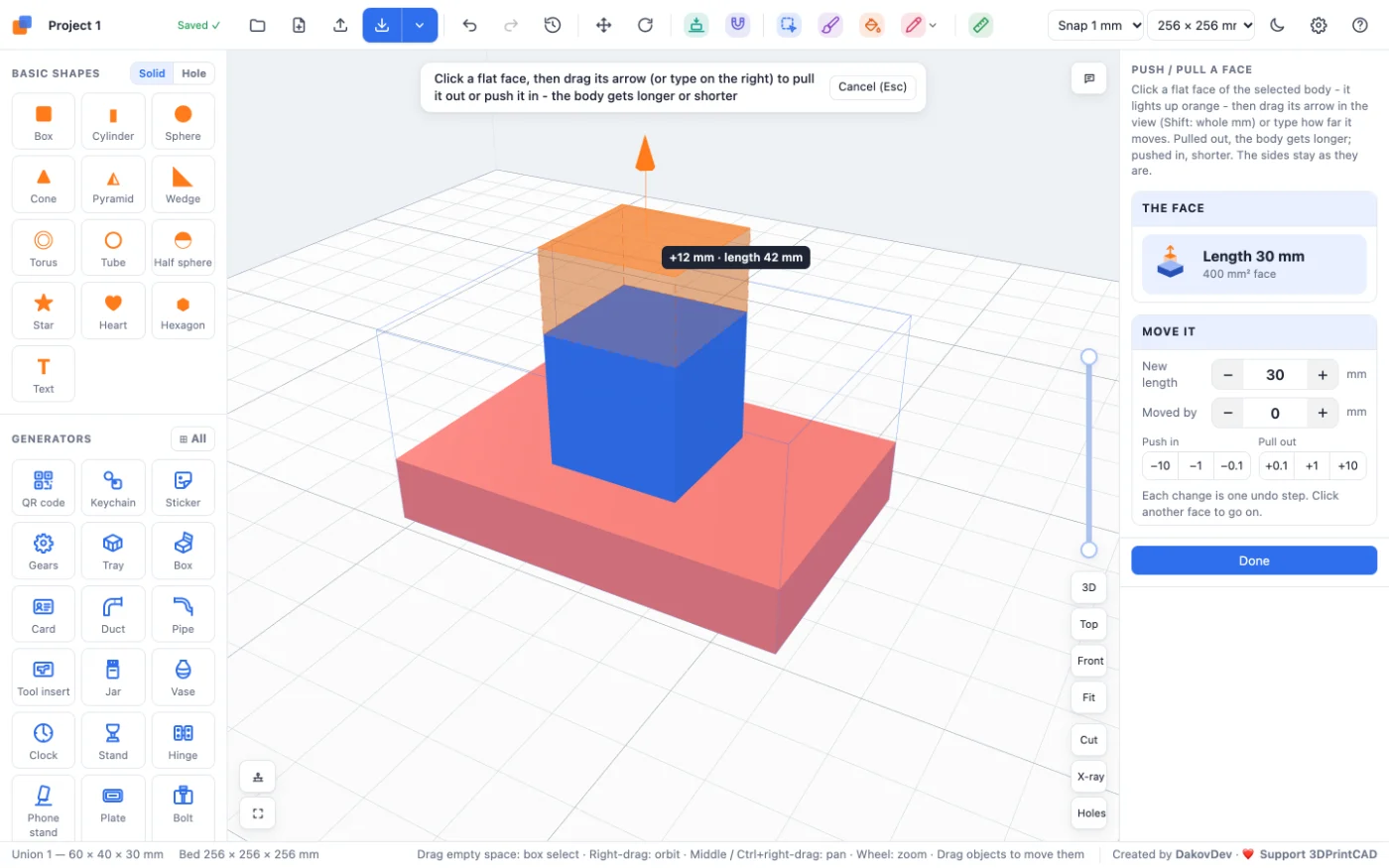Viewport: 1389px width, 868px height.
Task: Select the green ruler measure tool
Action: click(980, 26)
